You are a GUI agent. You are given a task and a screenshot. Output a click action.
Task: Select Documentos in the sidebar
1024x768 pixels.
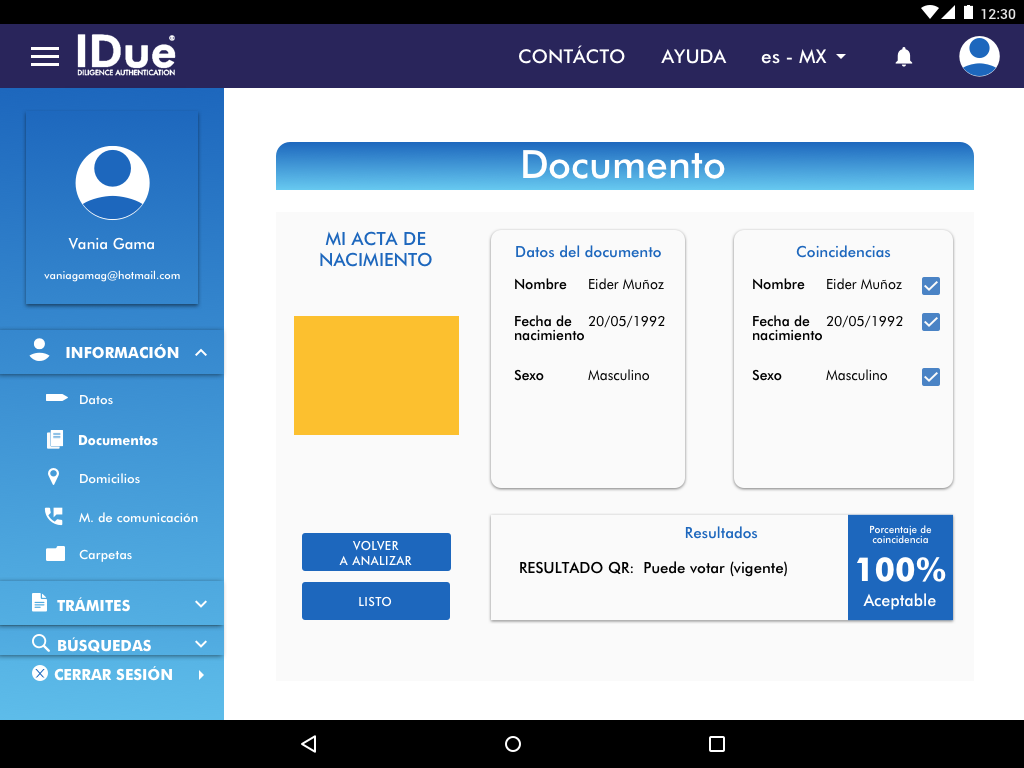click(117, 440)
